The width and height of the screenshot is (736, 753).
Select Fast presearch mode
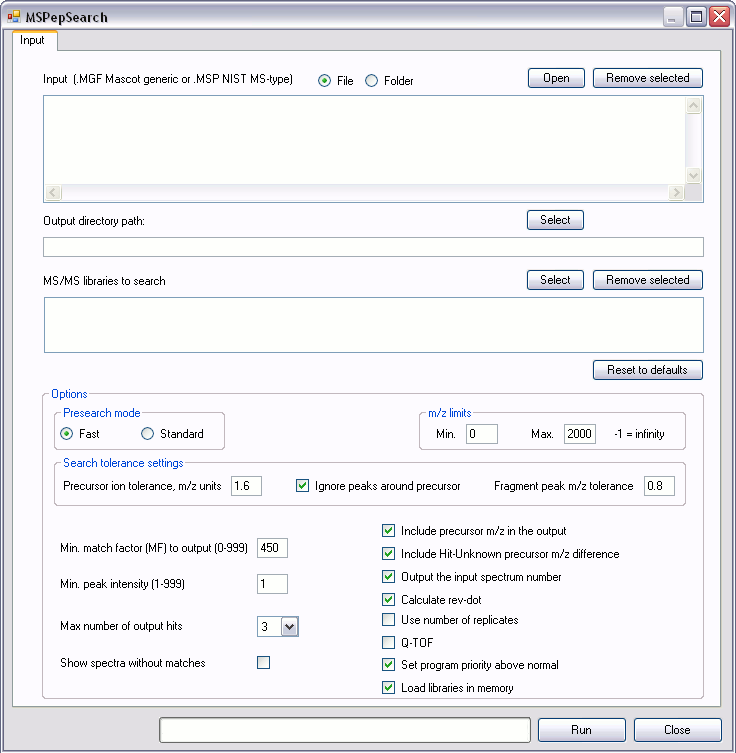click(x=67, y=434)
